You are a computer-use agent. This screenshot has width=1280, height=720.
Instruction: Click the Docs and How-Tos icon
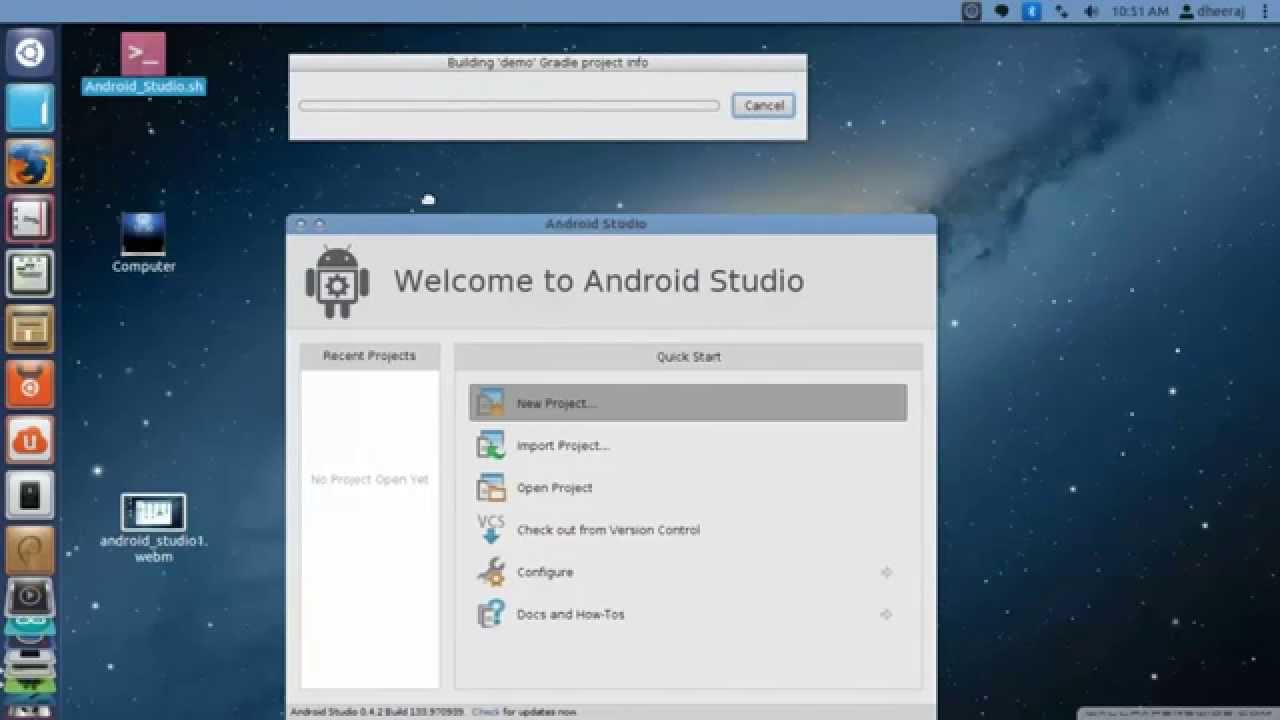tap(491, 614)
